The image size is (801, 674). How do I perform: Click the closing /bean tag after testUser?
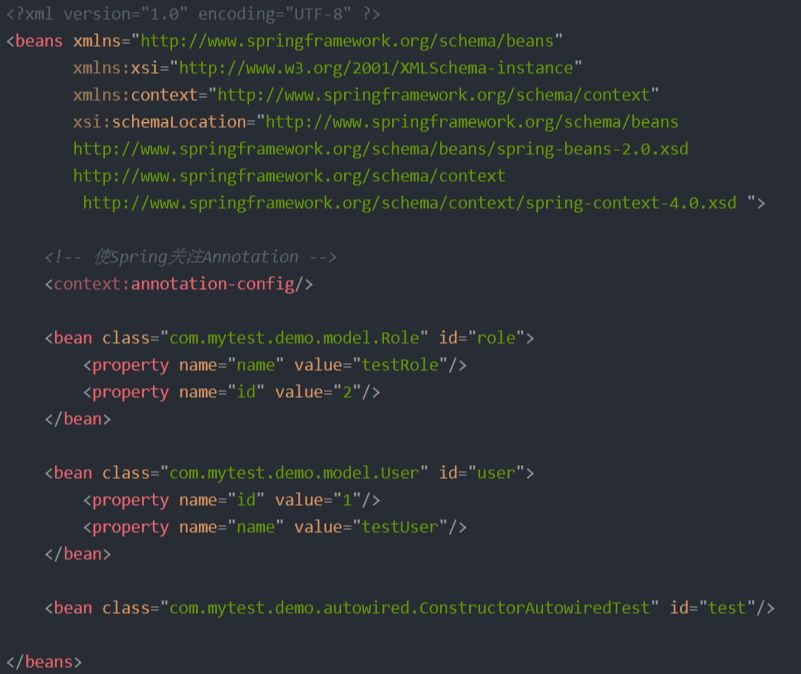click(78, 554)
